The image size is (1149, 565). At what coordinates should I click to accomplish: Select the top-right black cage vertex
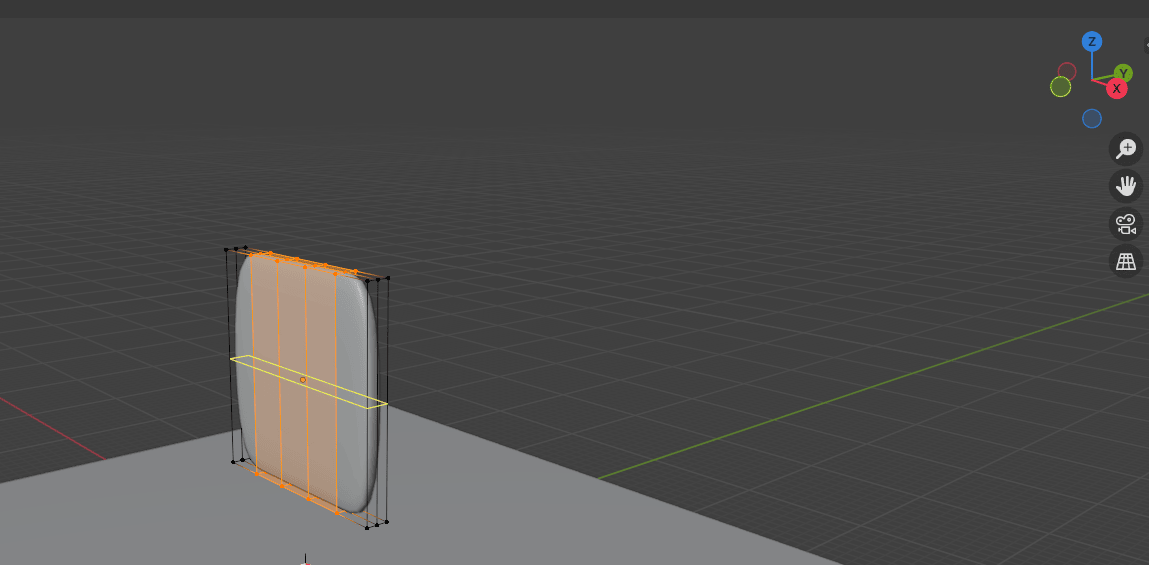point(388,278)
